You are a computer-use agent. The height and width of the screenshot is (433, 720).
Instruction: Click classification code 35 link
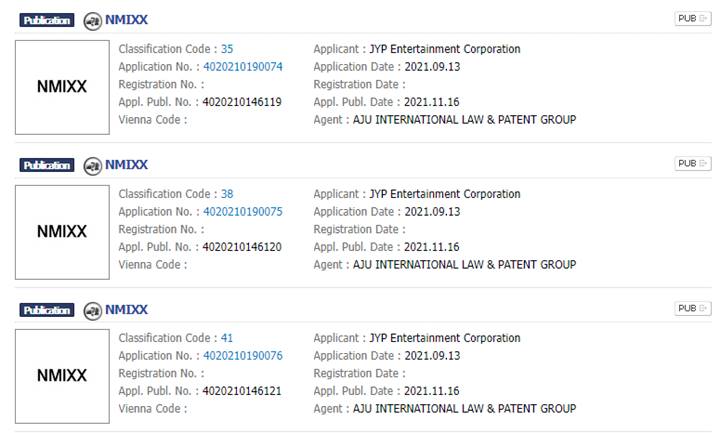pos(227,49)
